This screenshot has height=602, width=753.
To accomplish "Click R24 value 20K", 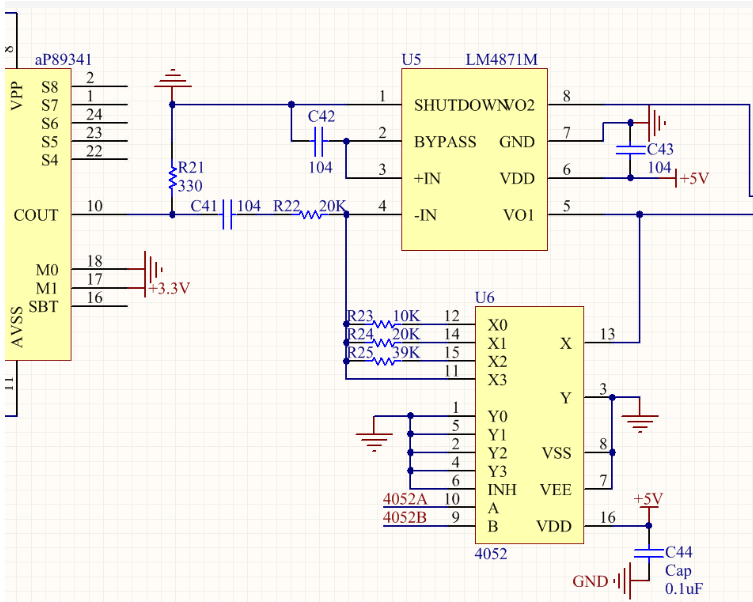I will pos(406,334).
